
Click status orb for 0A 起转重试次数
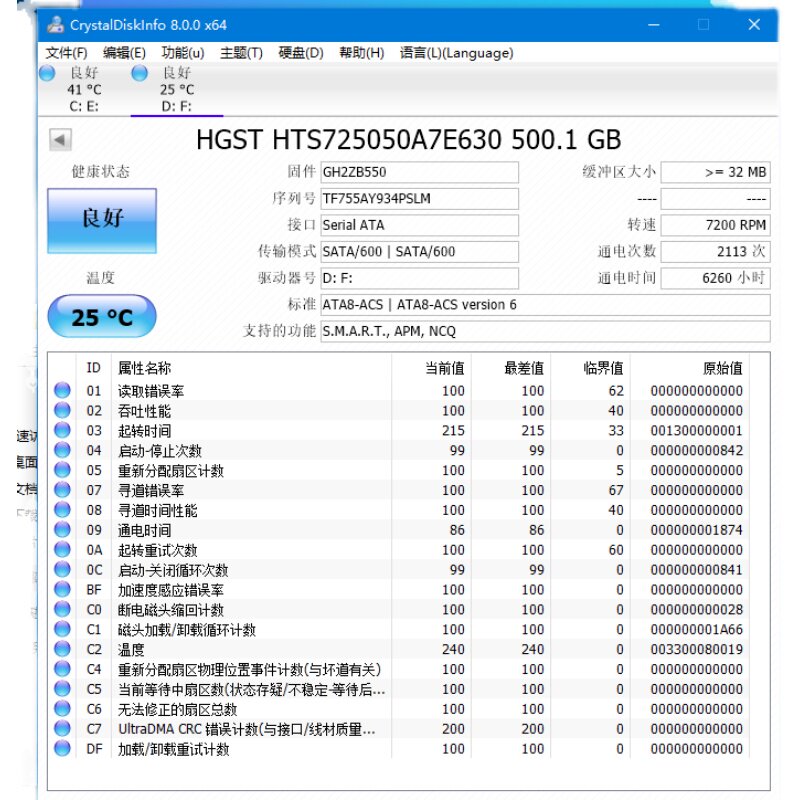pos(62,549)
